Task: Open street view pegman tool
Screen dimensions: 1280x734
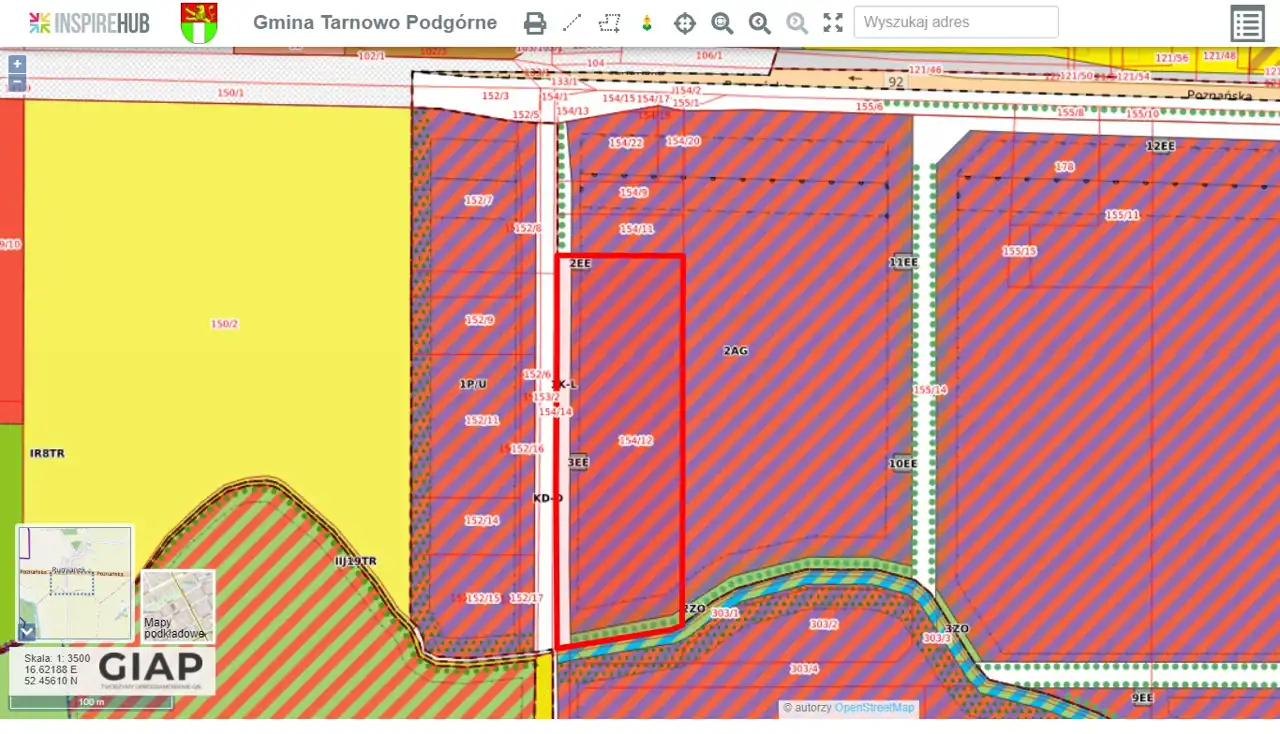Action: pos(647,23)
